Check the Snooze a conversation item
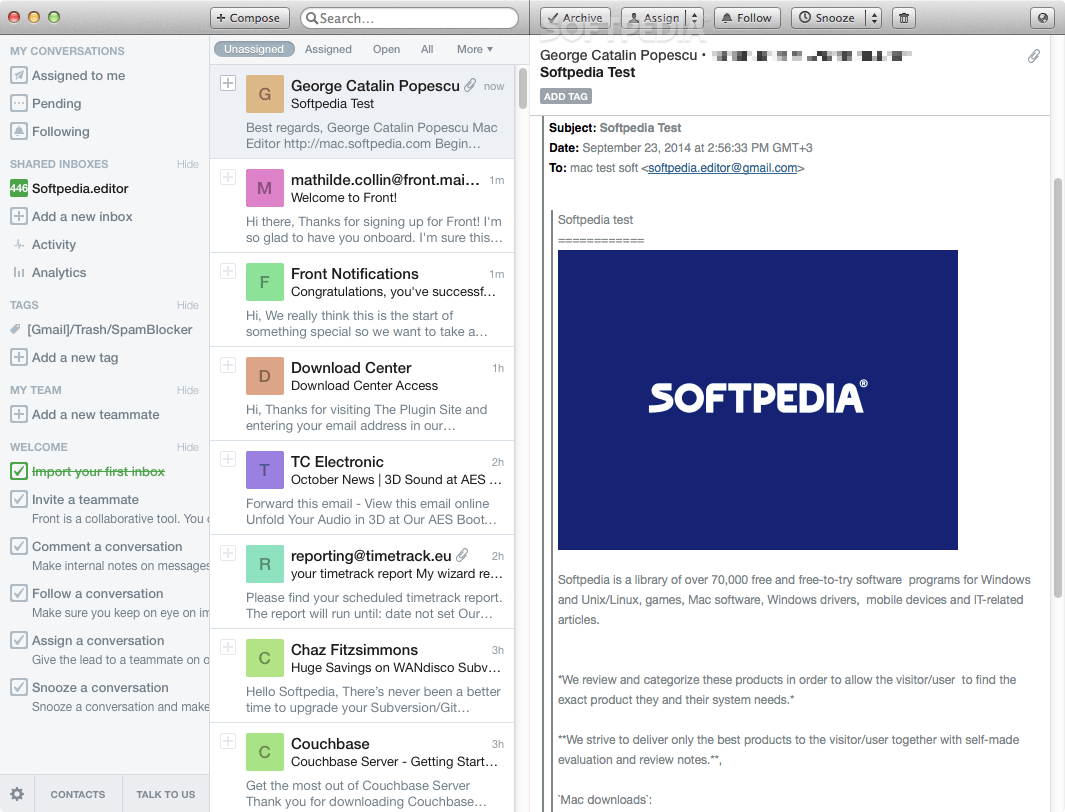 19,687
